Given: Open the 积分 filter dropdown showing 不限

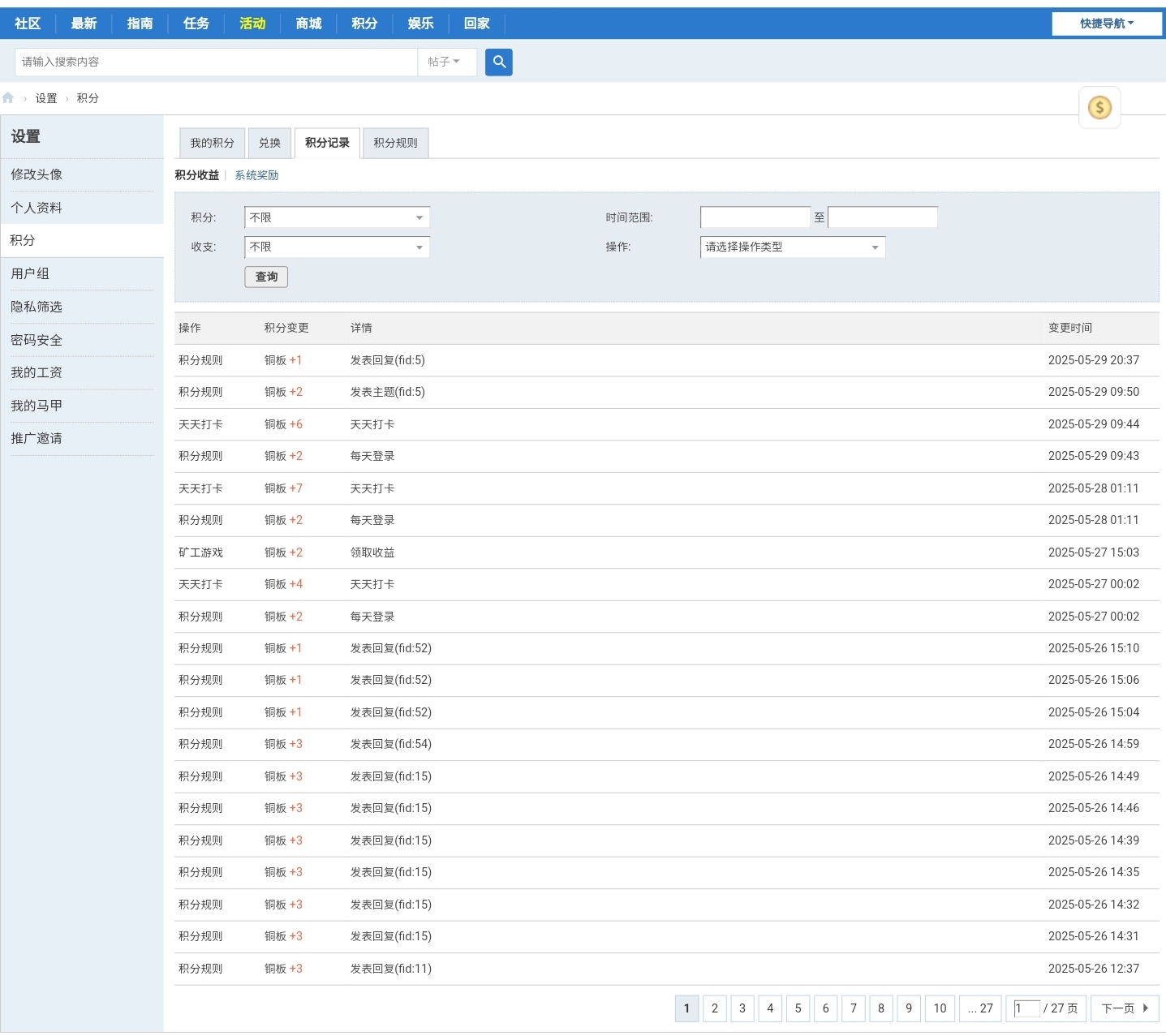Looking at the screenshot, I should click(336, 217).
